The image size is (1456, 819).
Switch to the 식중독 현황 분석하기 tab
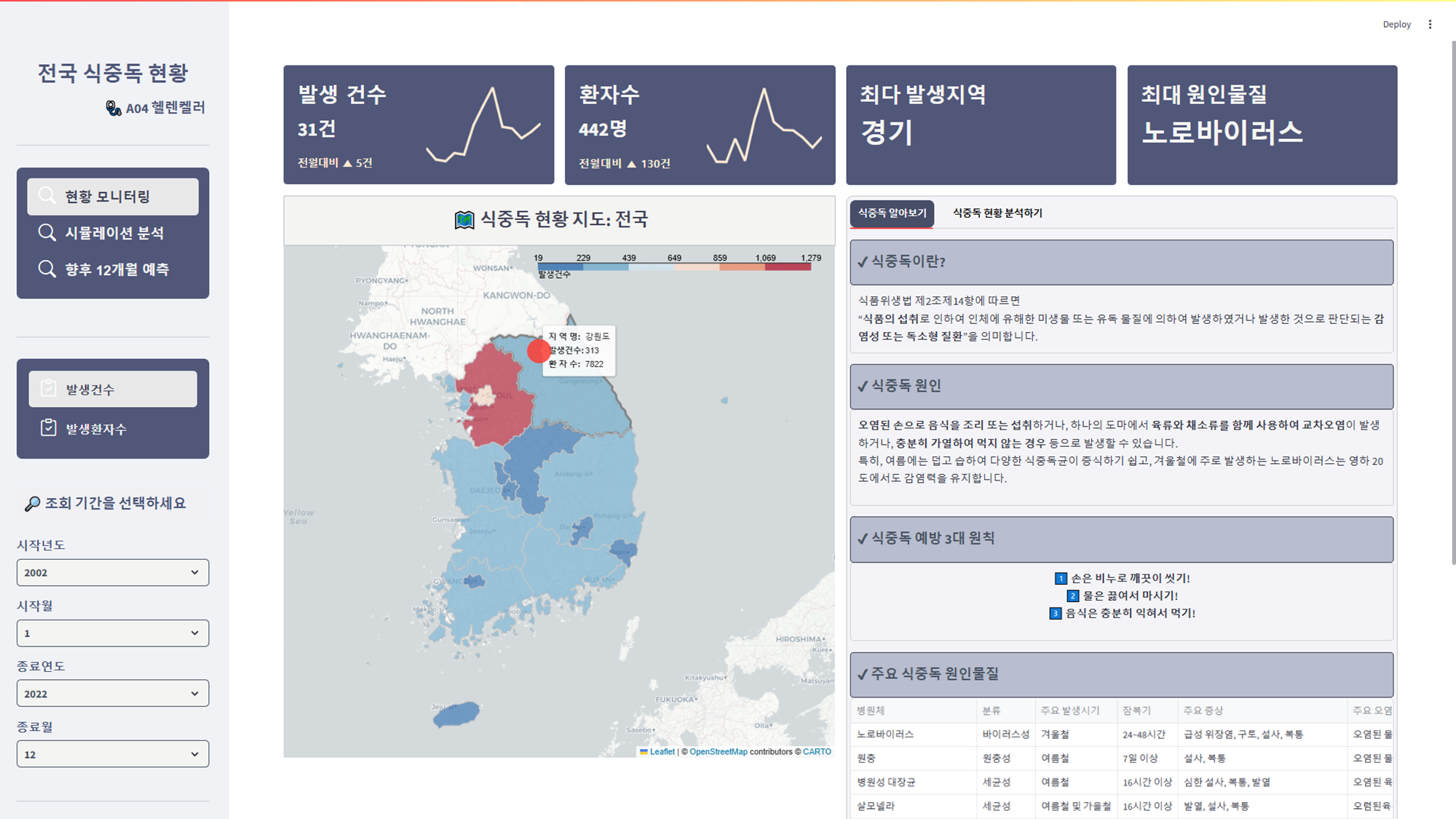(x=997, y=213)
